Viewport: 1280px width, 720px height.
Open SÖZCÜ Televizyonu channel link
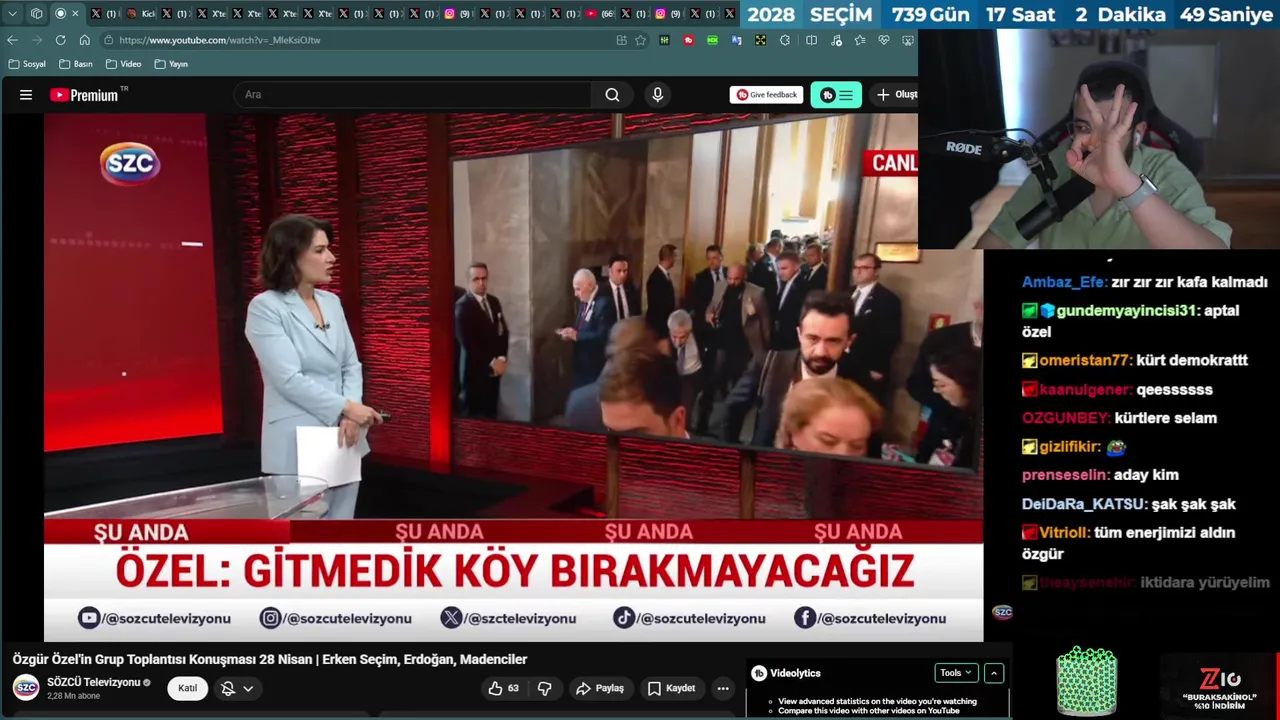tap(94, 682)
